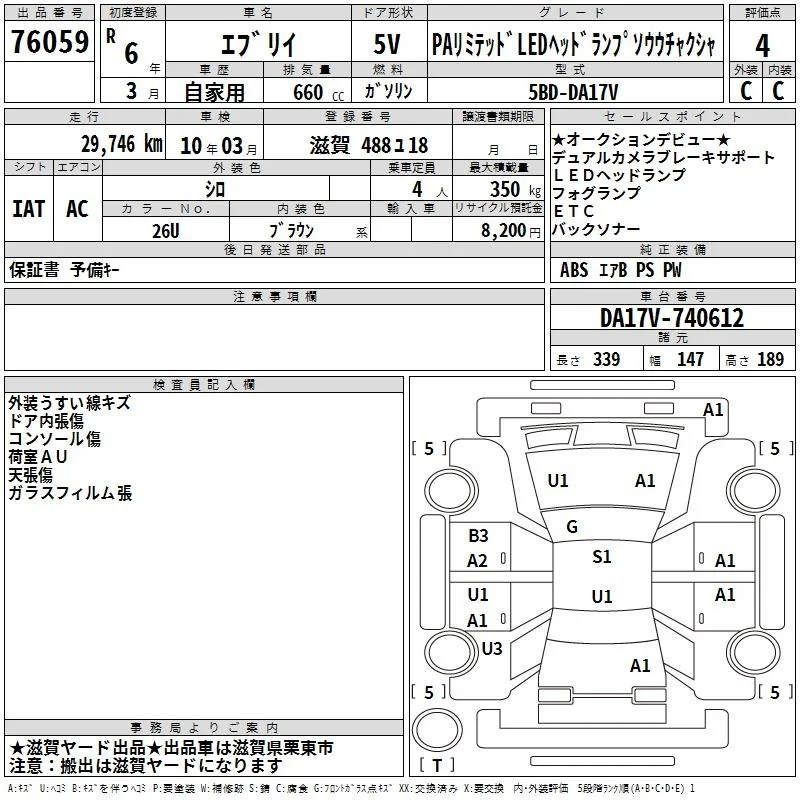The height and width of the screenshot is (800, 800).
Task: Select the U1 mark on the hood
Action: tap(557, 481)
